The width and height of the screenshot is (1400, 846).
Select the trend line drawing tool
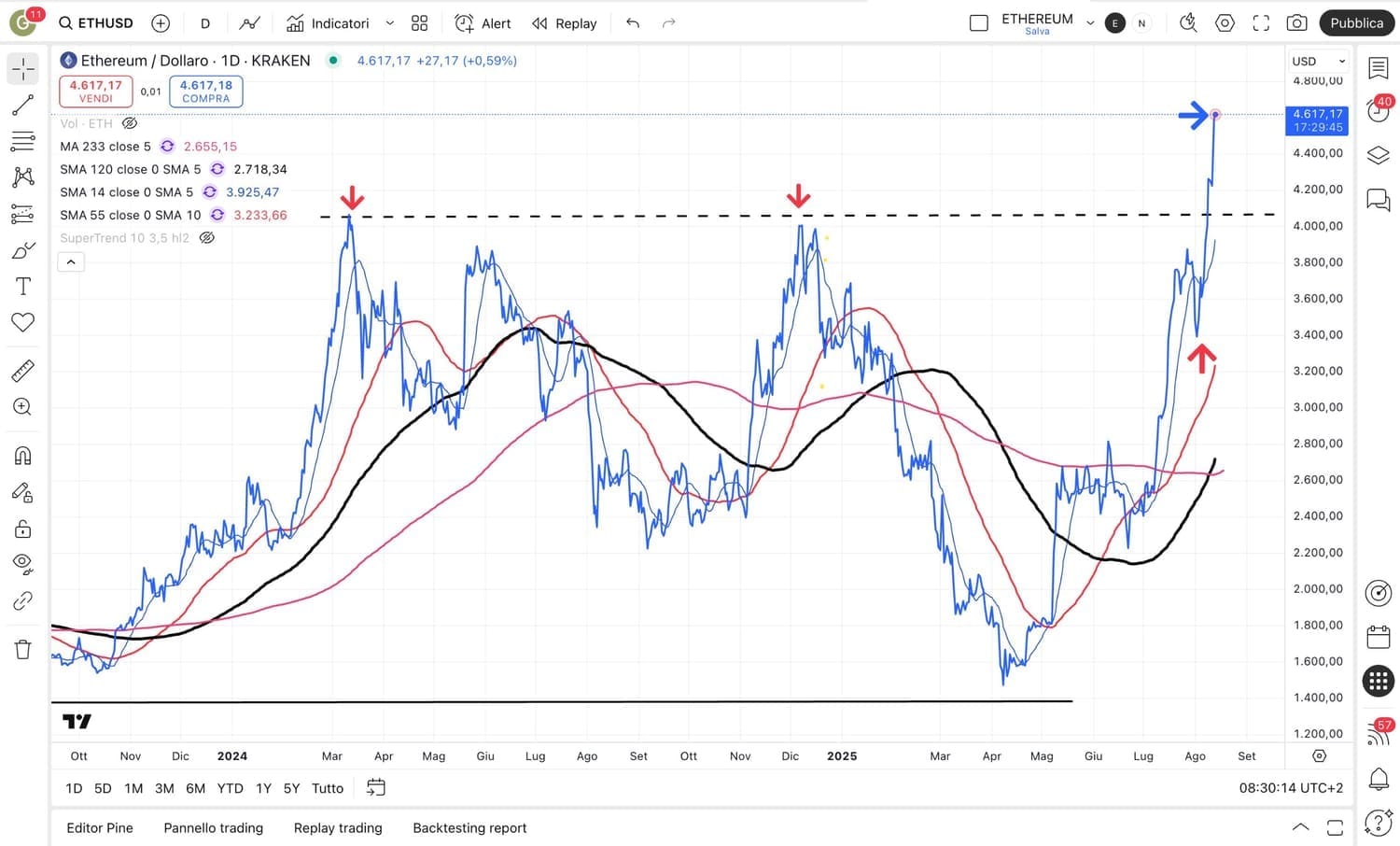click(23, 106)
